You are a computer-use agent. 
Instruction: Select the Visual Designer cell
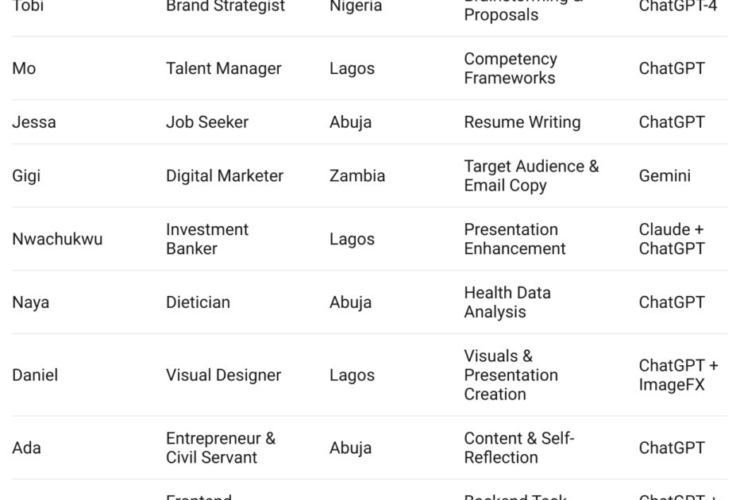pyautogui.click(x=223, y=375)
